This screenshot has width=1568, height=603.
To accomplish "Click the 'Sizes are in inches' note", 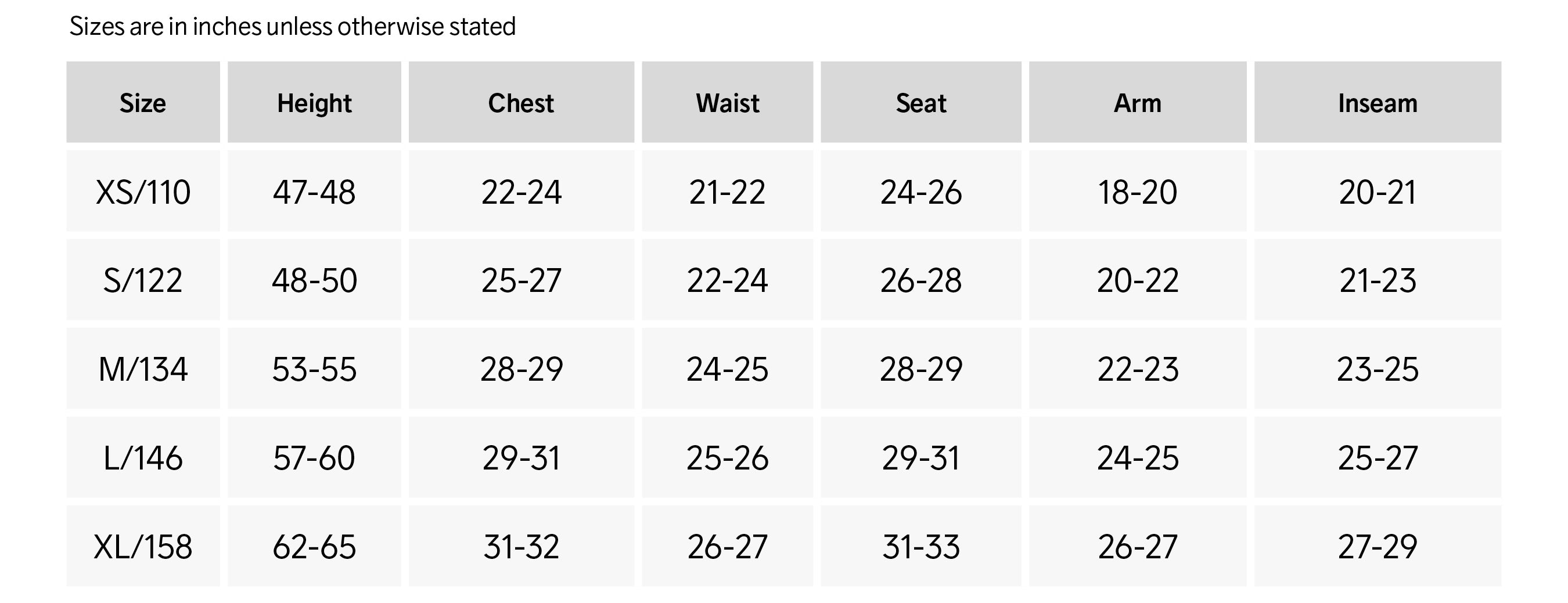I will [x=292, y=26].
